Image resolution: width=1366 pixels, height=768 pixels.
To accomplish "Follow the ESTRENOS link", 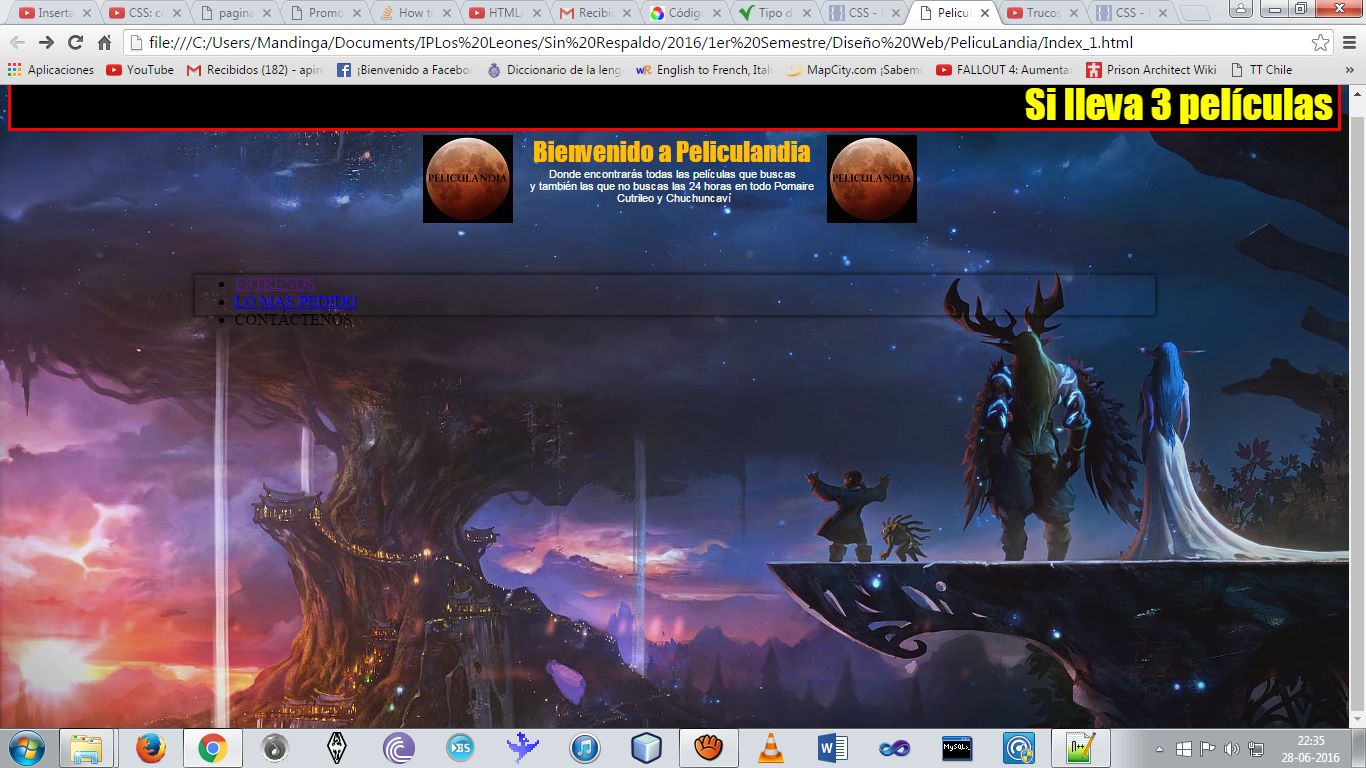I will click(x=274, y=284).
